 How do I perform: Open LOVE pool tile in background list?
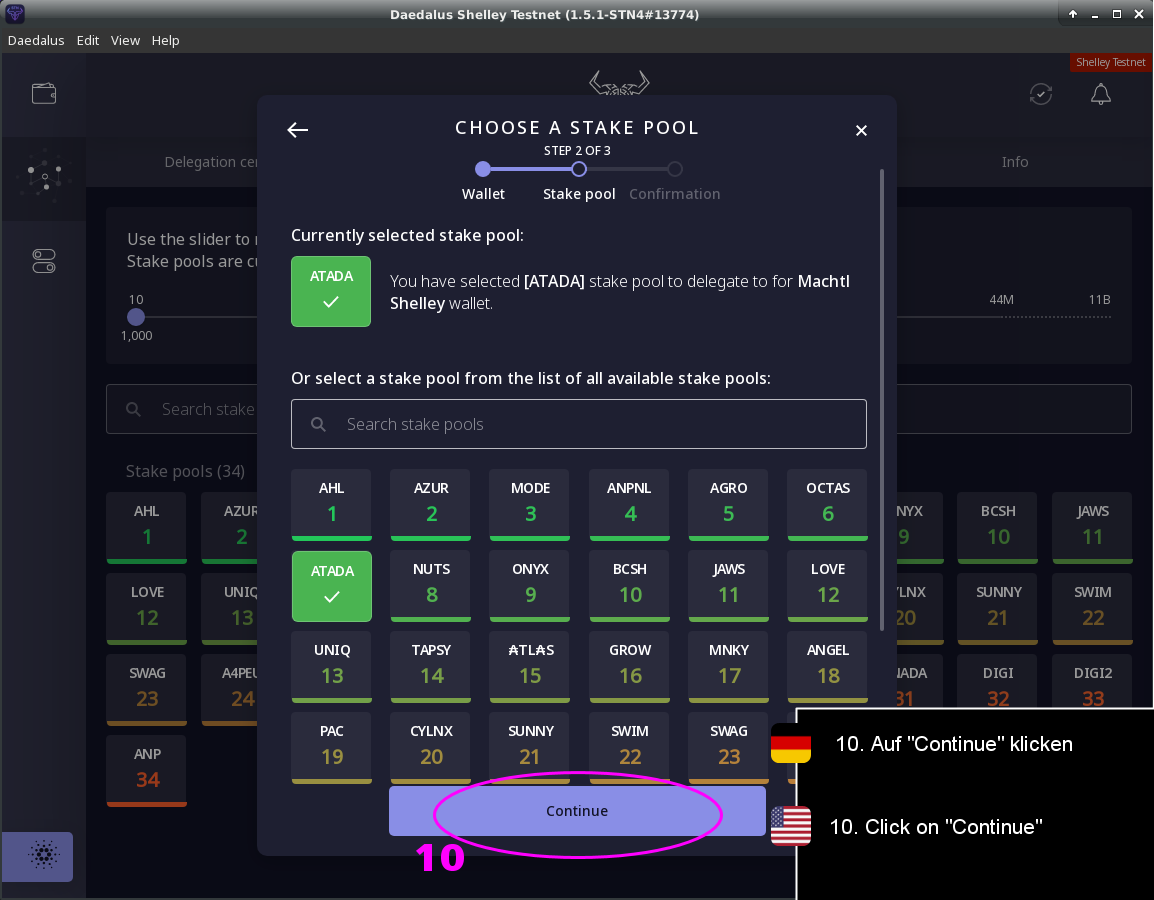coord(146,609)
